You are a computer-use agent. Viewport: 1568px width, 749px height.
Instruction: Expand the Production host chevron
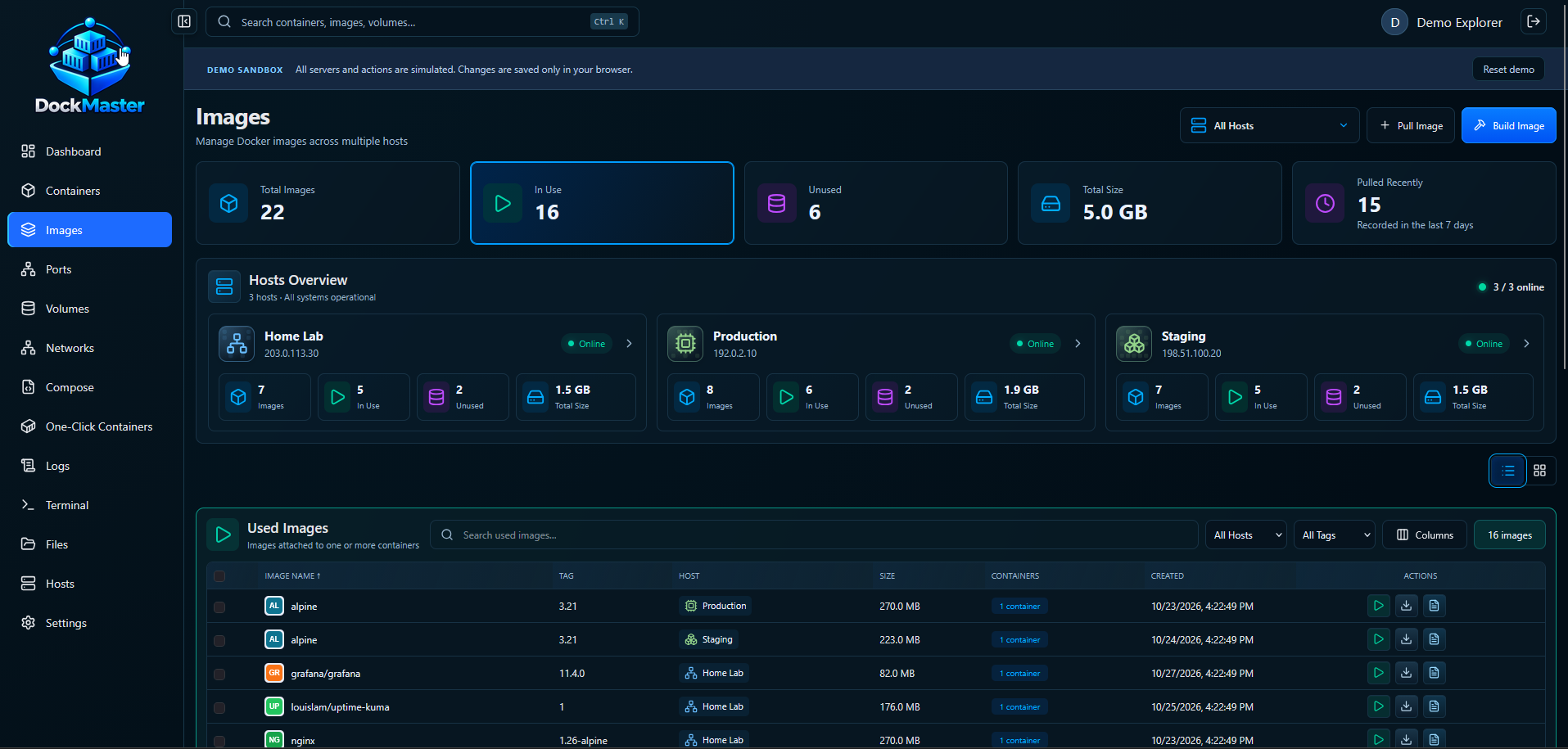(1078, 344)
